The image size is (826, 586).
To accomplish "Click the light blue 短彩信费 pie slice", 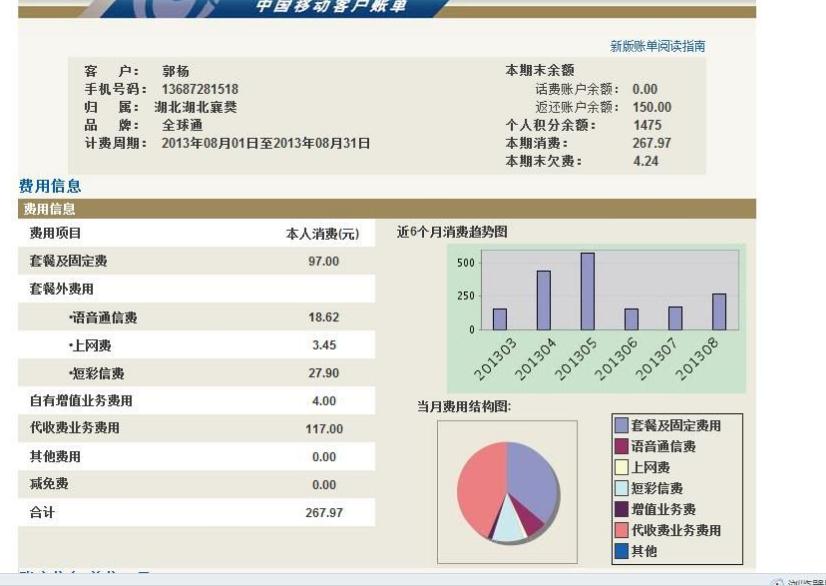I will pyautogui.click(x=509, y=524).
